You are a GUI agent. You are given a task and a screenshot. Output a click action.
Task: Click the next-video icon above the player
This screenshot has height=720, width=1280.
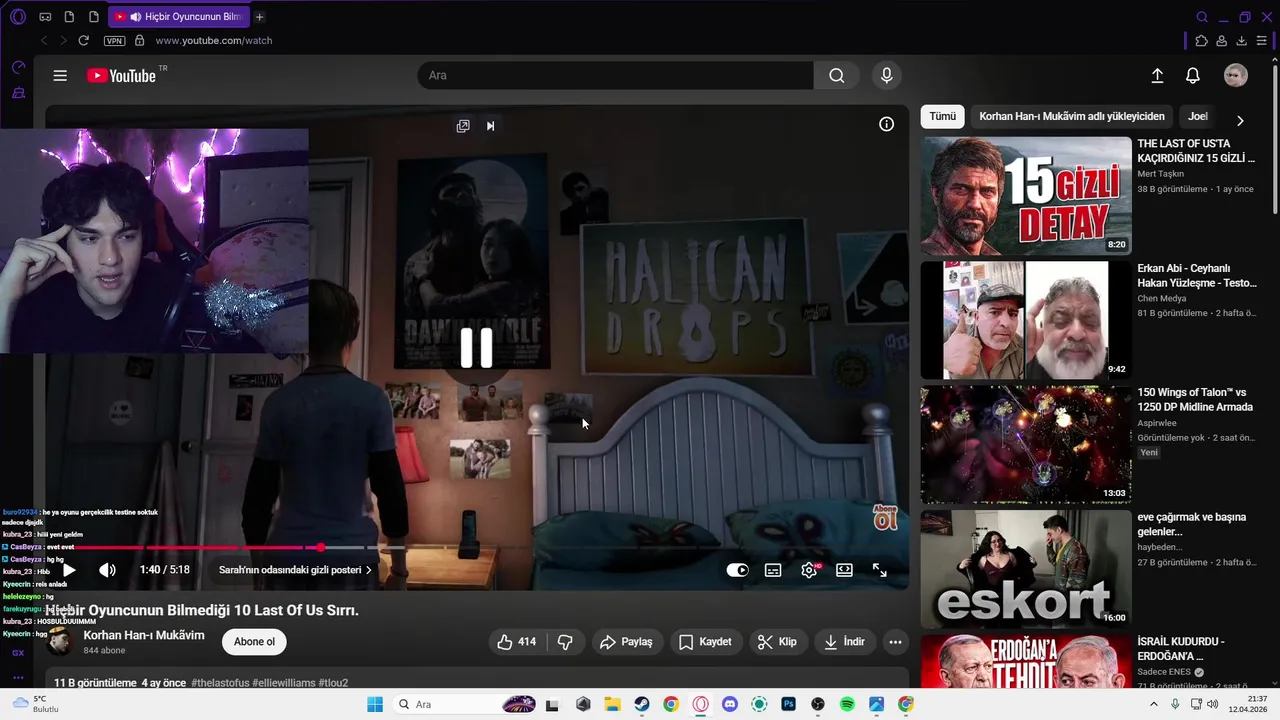pyautogui.click(x=490, y=126)
